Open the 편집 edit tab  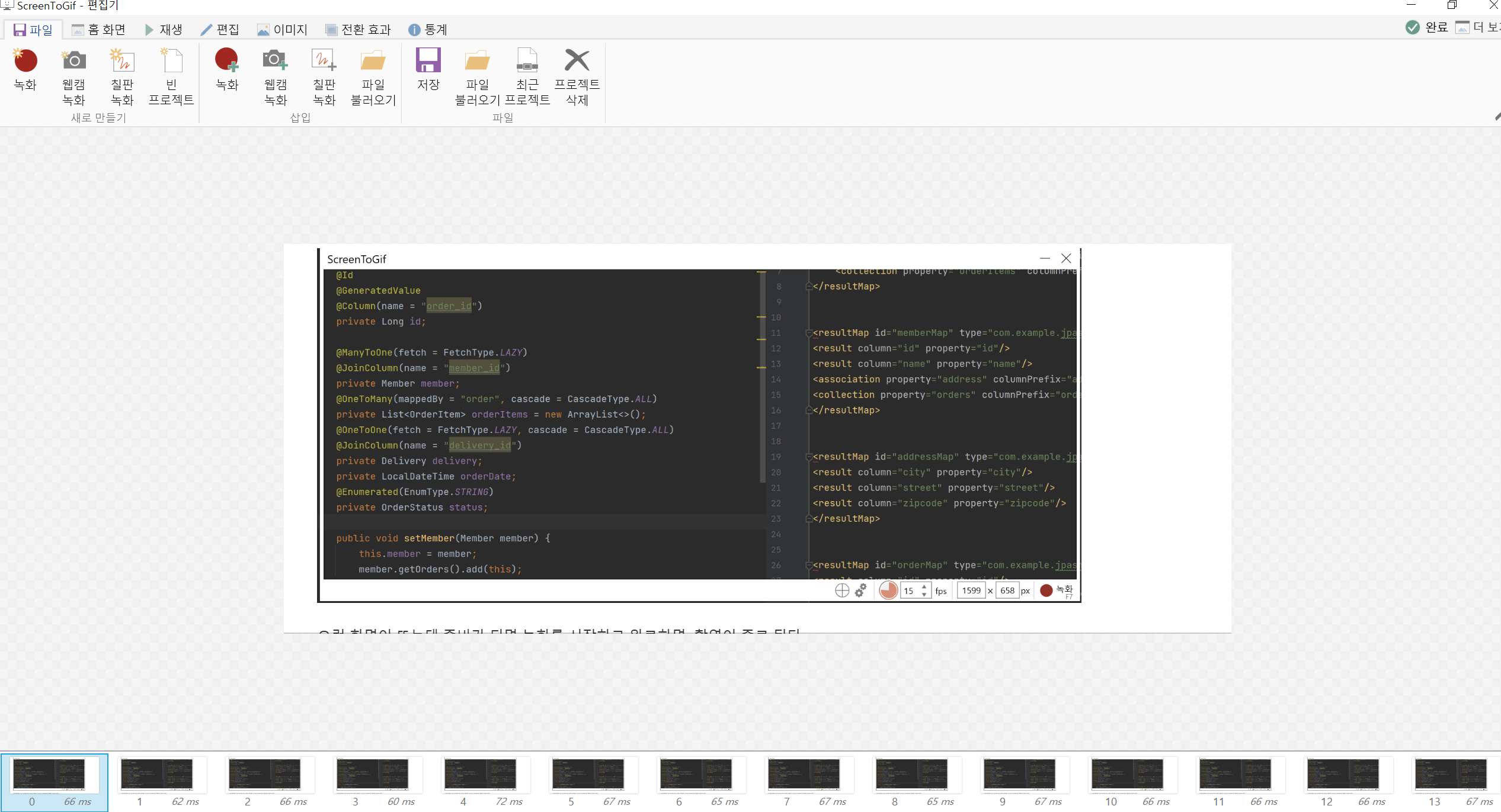(x=220, y=30)
